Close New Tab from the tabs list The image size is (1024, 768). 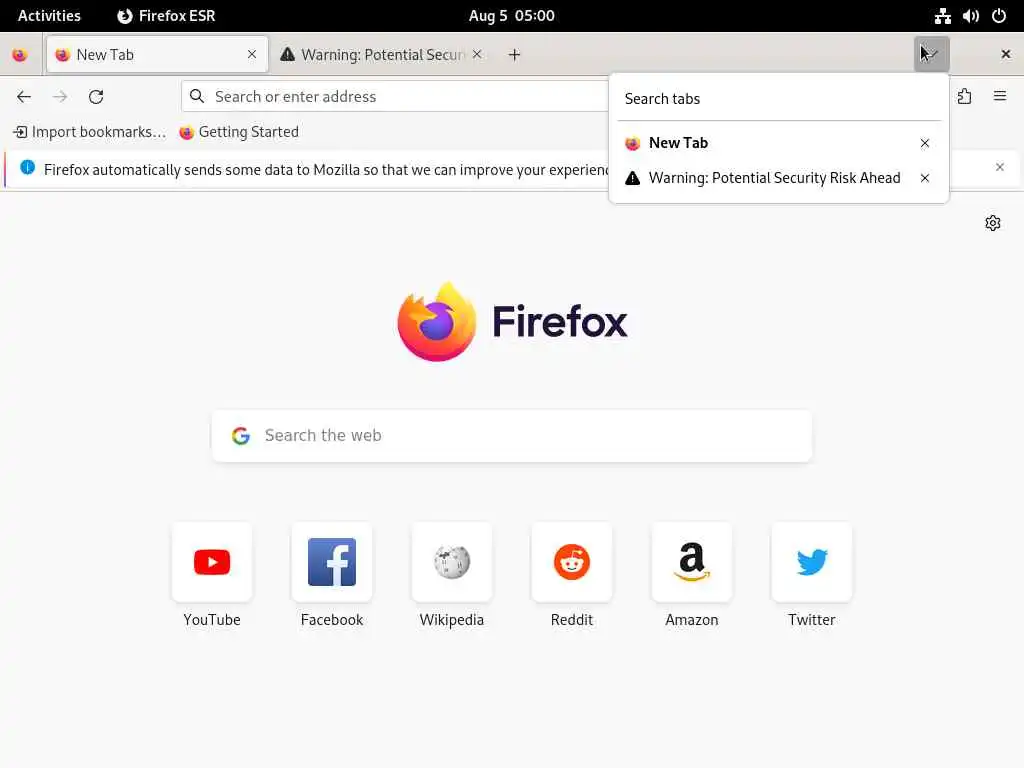click(x=925, y=143)
